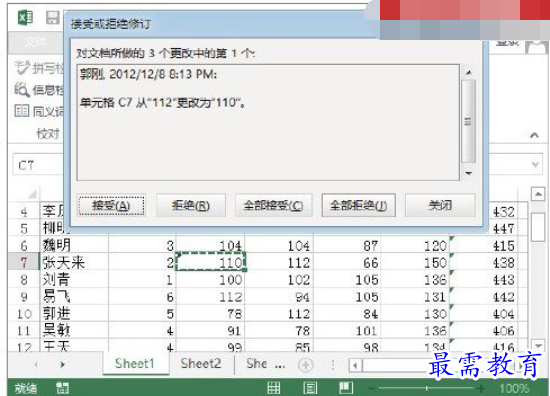
Task: Switch to the Sheet1 tab
Action: pos(135,364)
